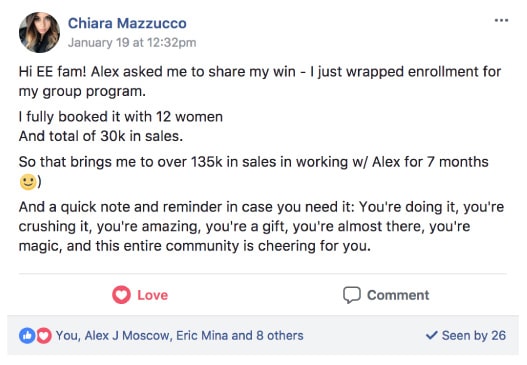Click the Comment text label
The width and height of the screenshot is (527, 365).
398,295
